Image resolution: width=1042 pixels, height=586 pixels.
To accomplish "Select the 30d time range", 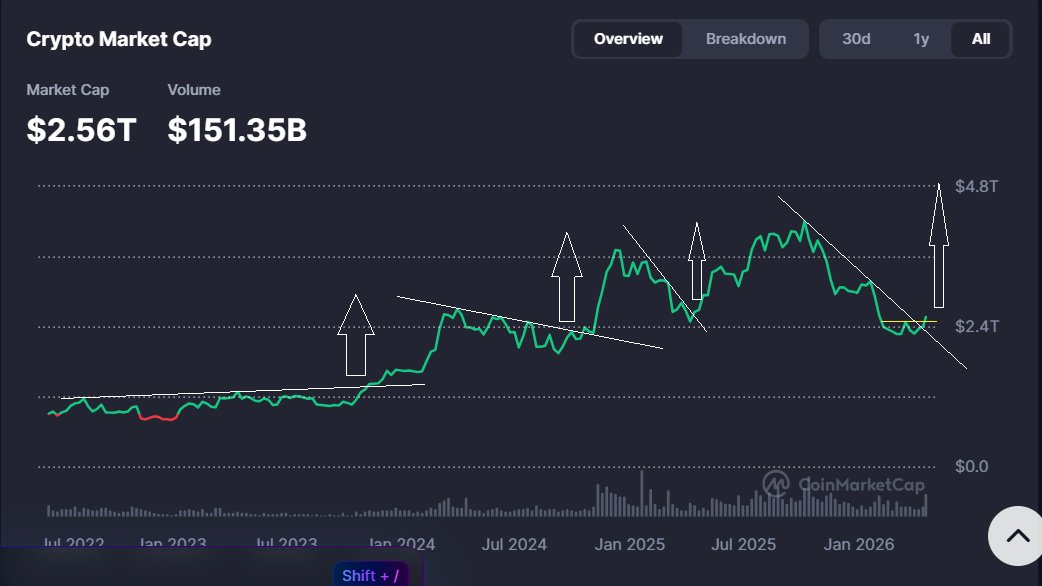I will coord(856,39).
